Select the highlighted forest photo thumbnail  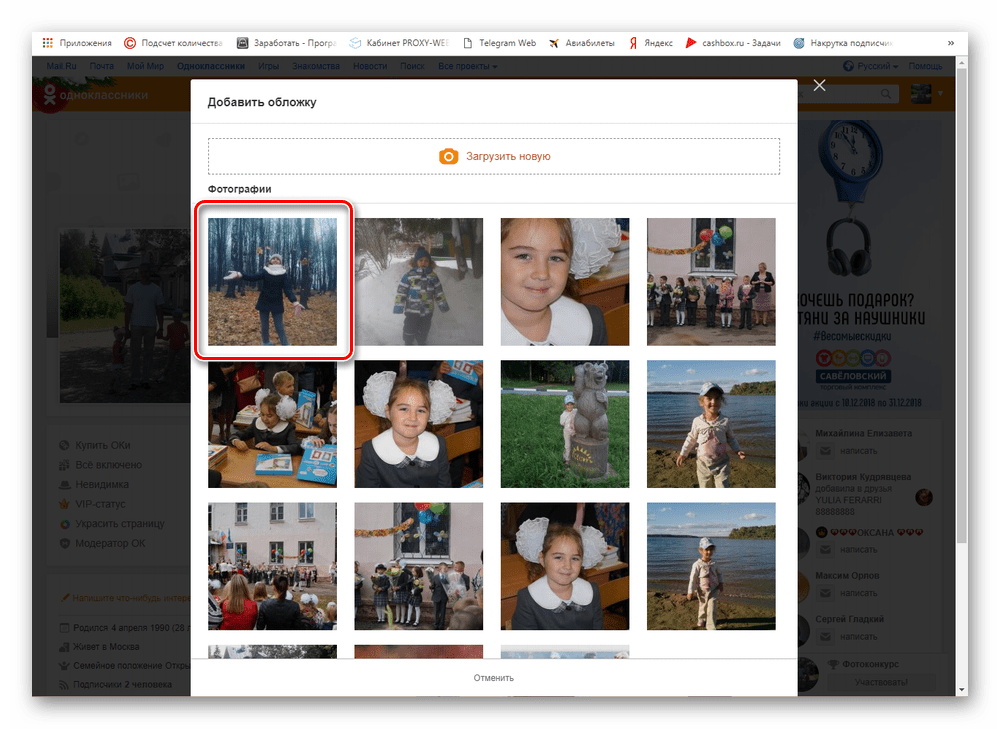[272, 281]
